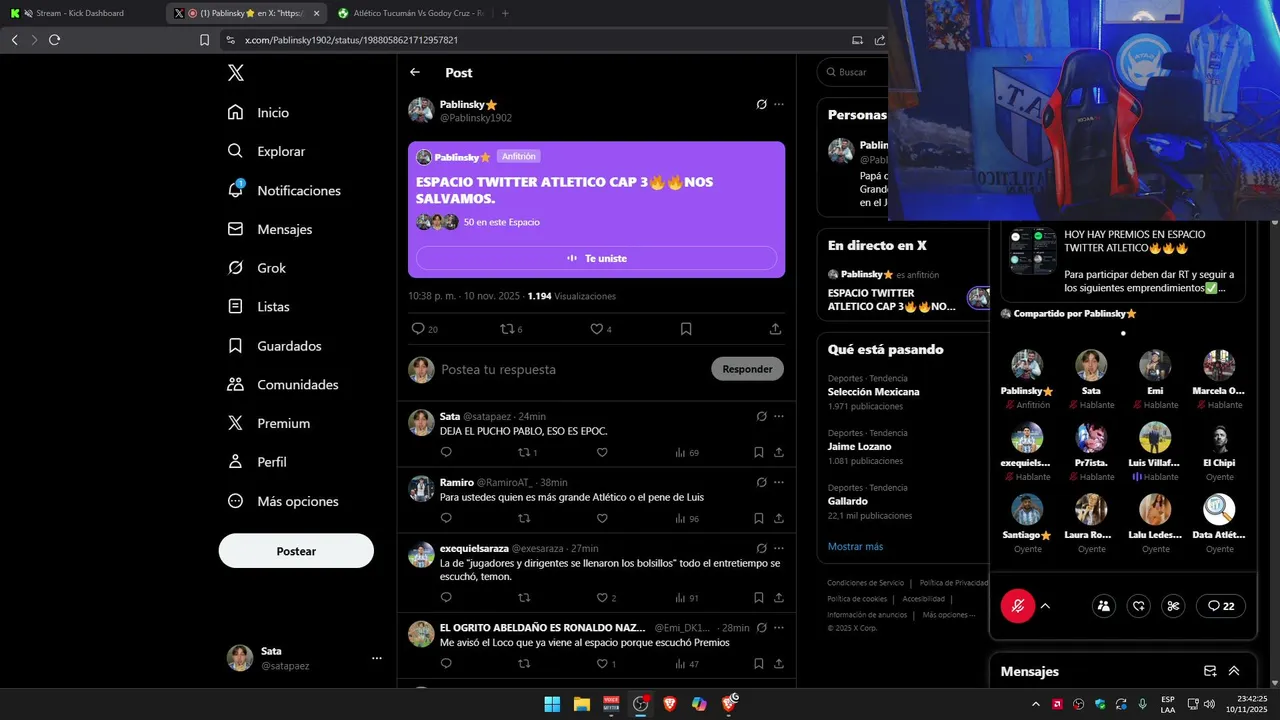This screenshot has width=1280, height=720.
Task: Open Windows Start menu
Action: (x=552, y=704)
